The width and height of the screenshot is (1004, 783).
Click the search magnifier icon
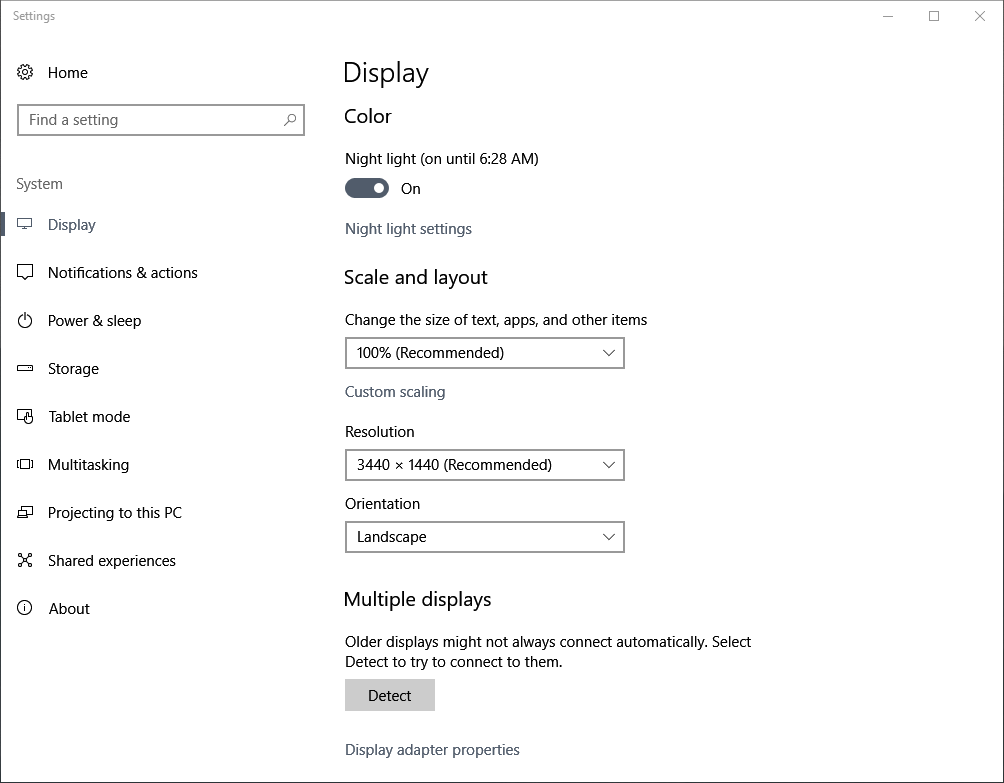[x=290, y=120]
